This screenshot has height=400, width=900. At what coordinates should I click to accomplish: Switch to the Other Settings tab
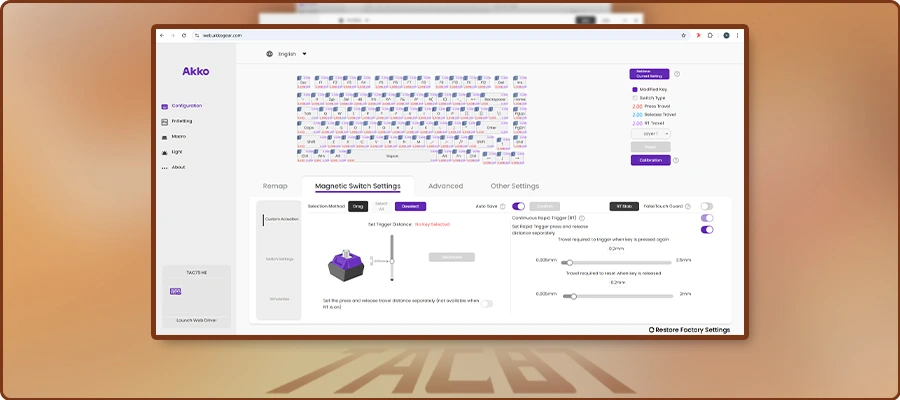tap(515, 186)
